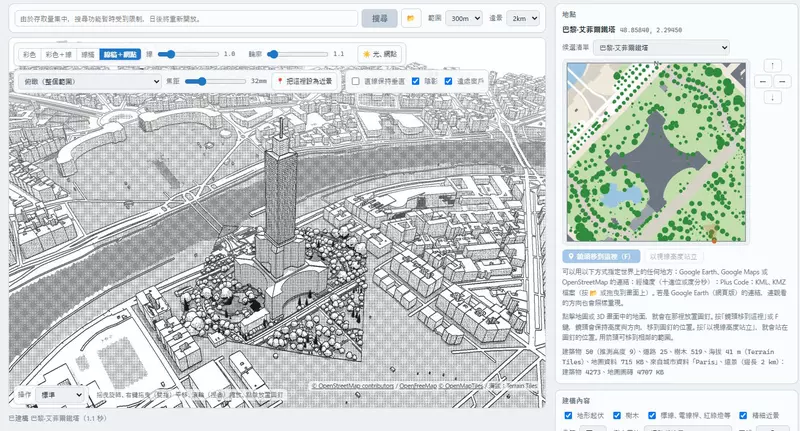Click the pin icon 鏡頭移到這裡 (F) button
800x431 pixels.
[601, 256]
